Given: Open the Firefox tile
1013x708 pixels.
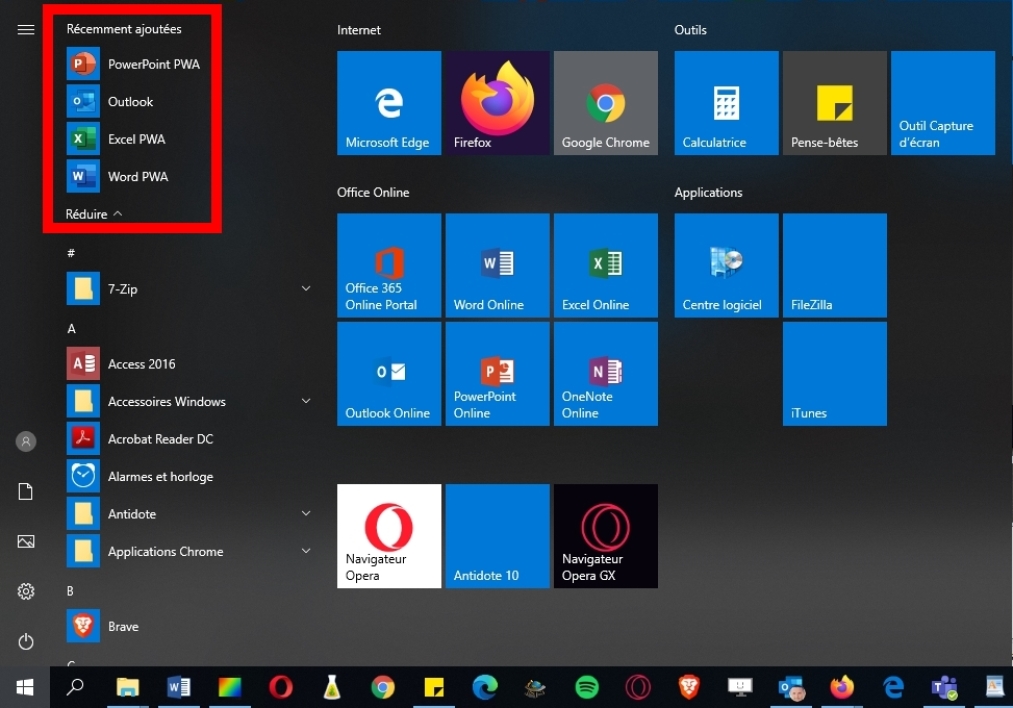Looking at the screenshot, I should [x=497, y=103].
